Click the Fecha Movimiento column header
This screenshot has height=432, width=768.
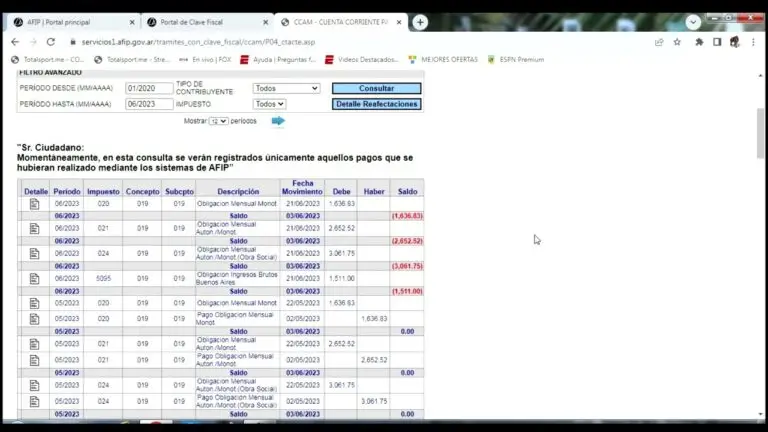pos(302,187)
